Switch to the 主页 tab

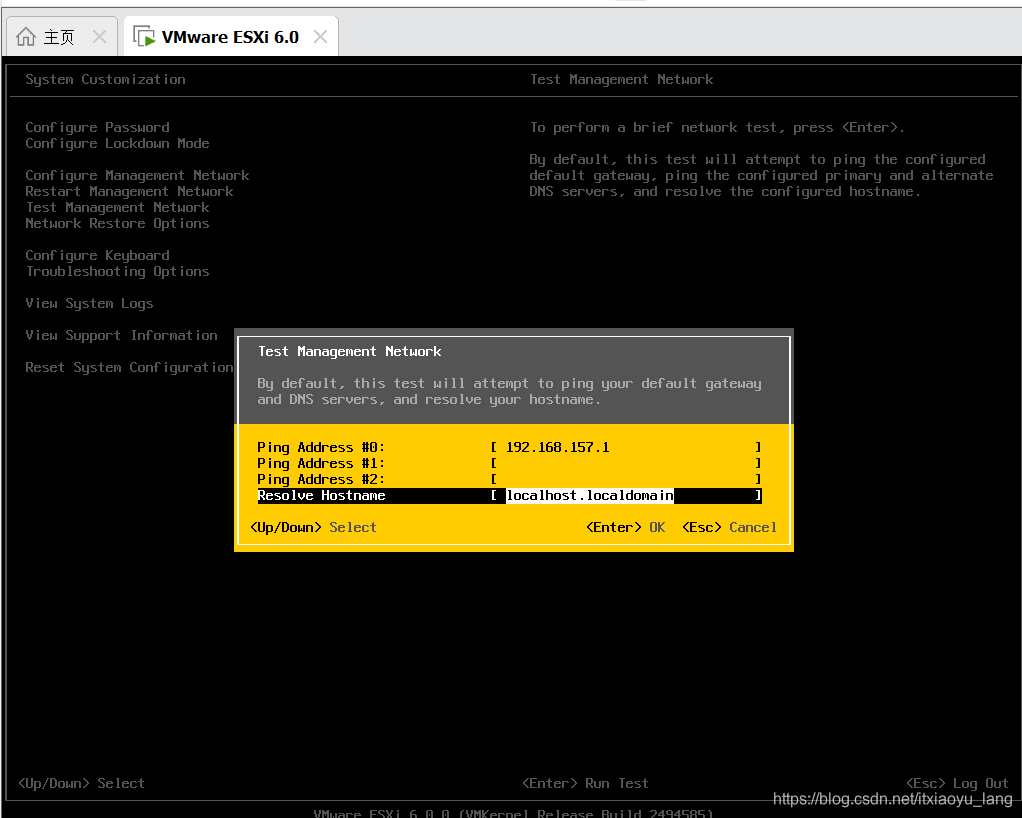click(x=61, y=37)
